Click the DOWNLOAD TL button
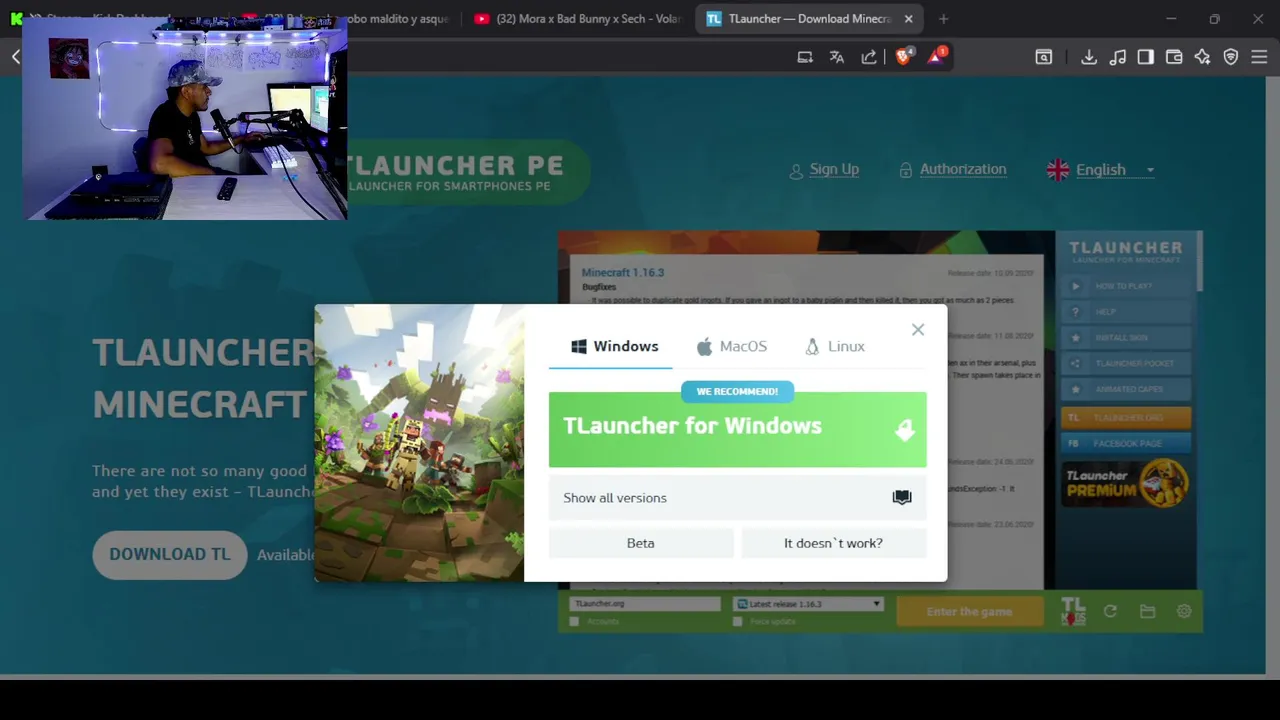 coord(170,555)
